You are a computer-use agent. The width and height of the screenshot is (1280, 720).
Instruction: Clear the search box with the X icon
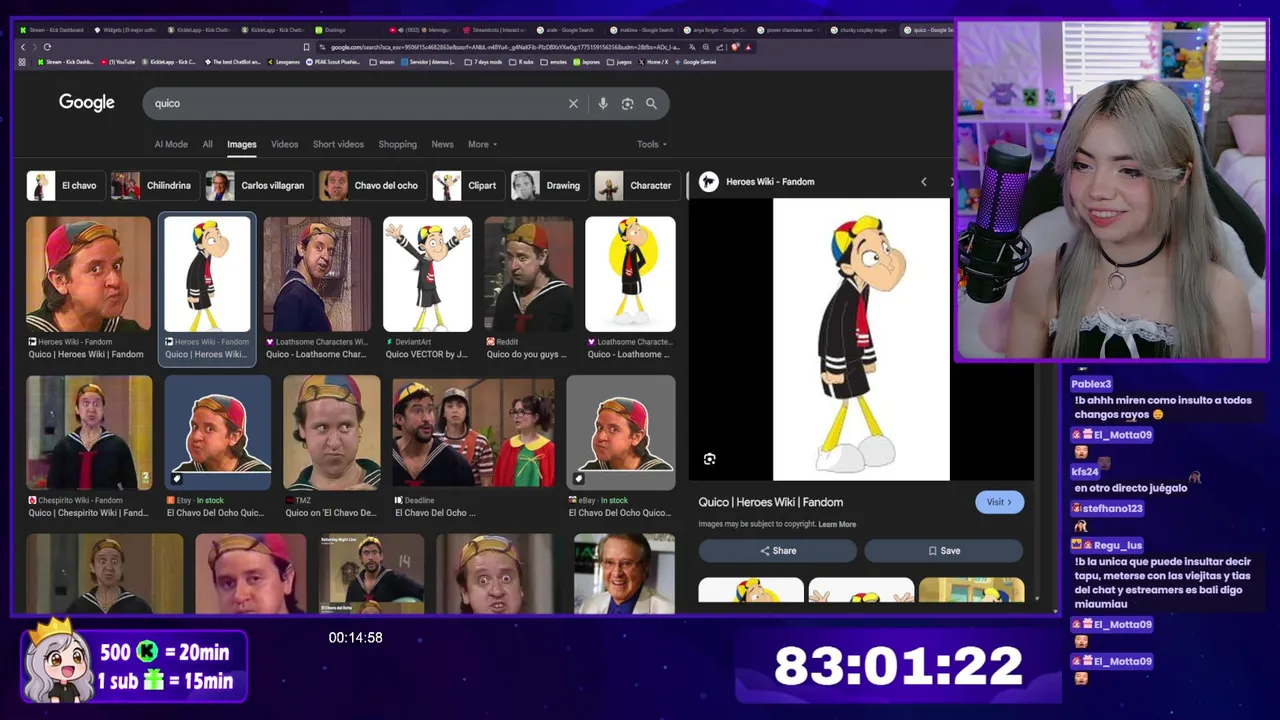pyautogui.click(x=573, y=104)
